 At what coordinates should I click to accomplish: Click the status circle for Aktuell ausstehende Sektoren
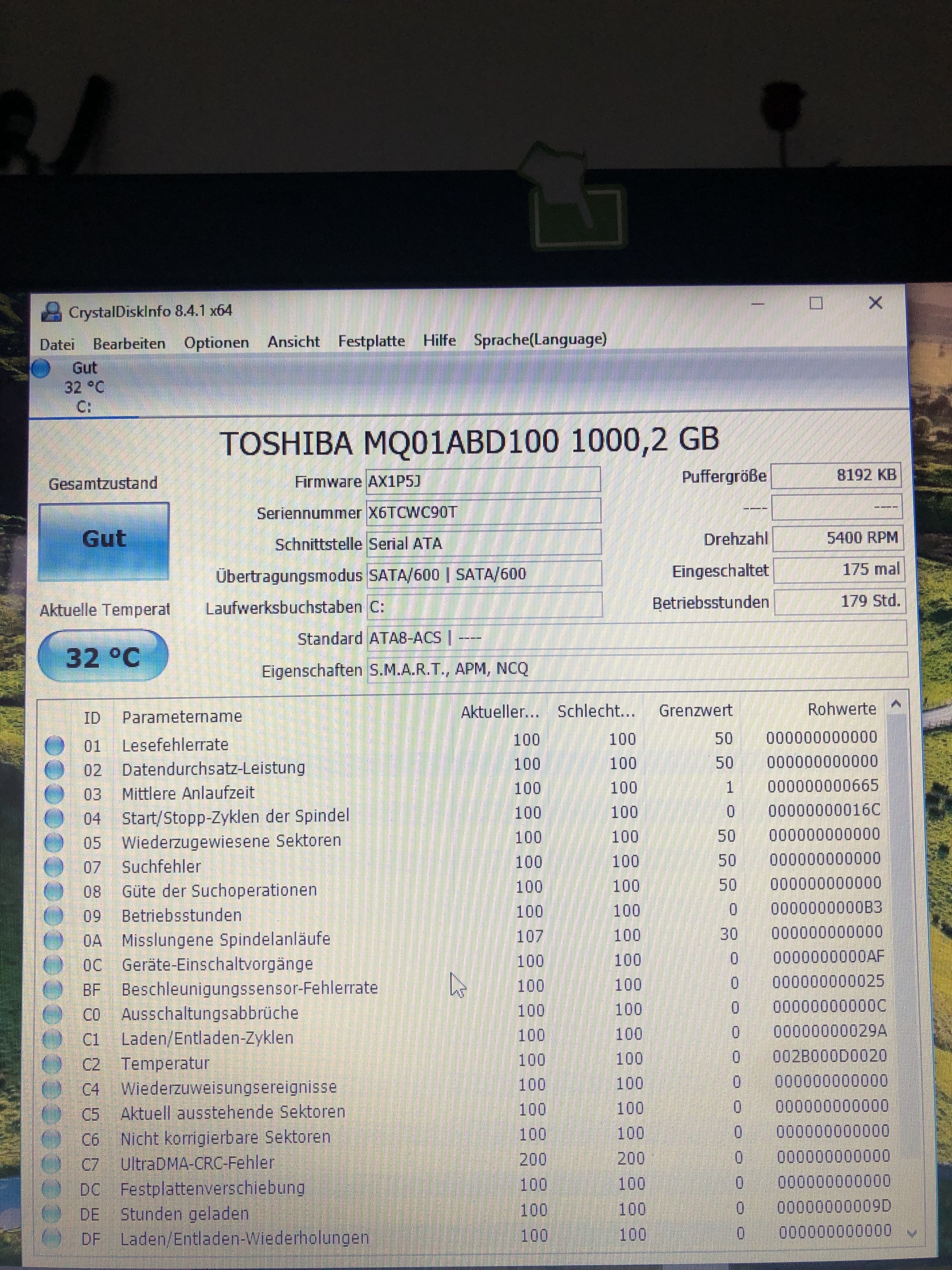52,1114
